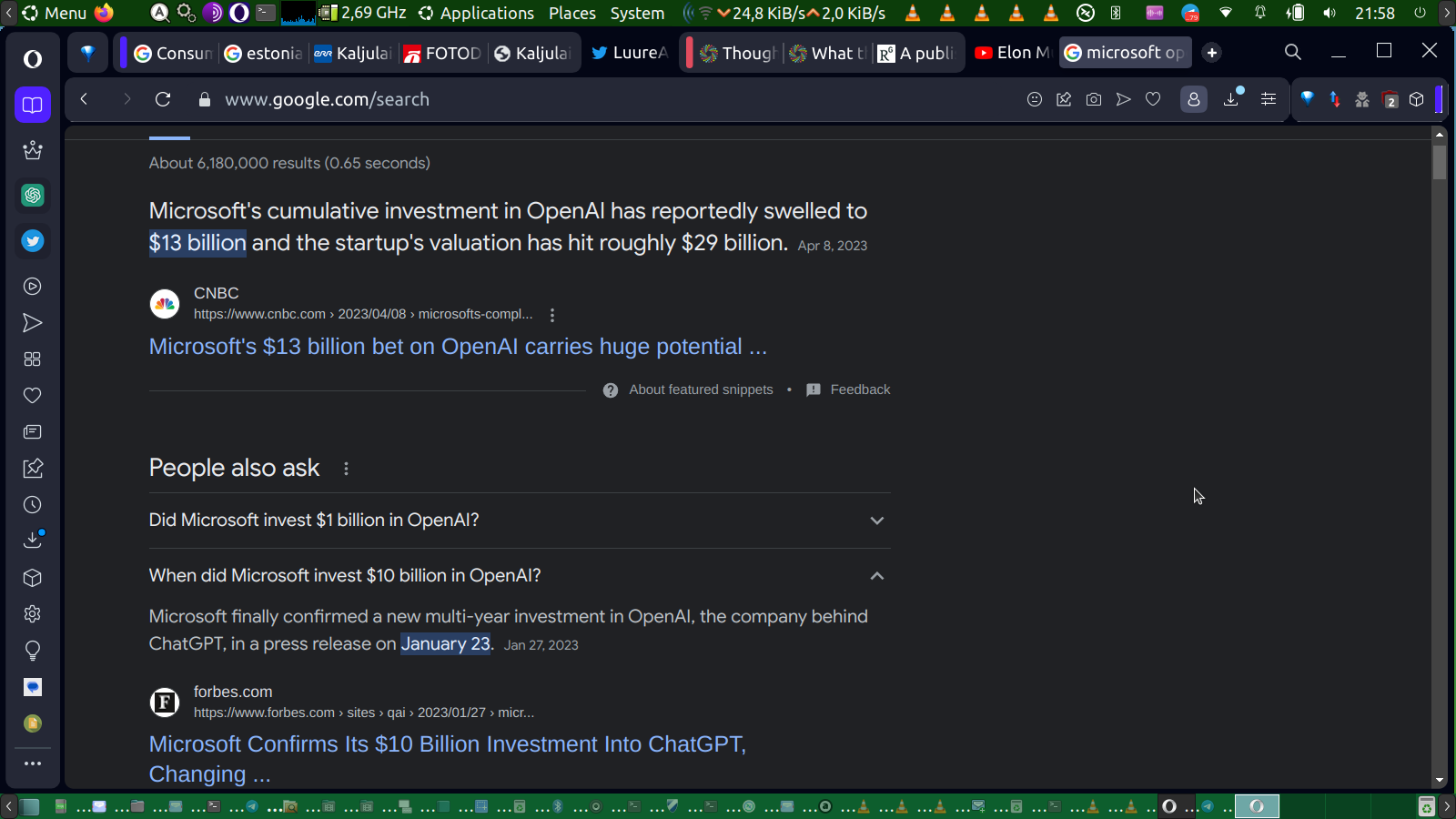Viewport: 1456px width, 819px height.
Task: Switch to the "A publi" tab
Action: (916, 53)
